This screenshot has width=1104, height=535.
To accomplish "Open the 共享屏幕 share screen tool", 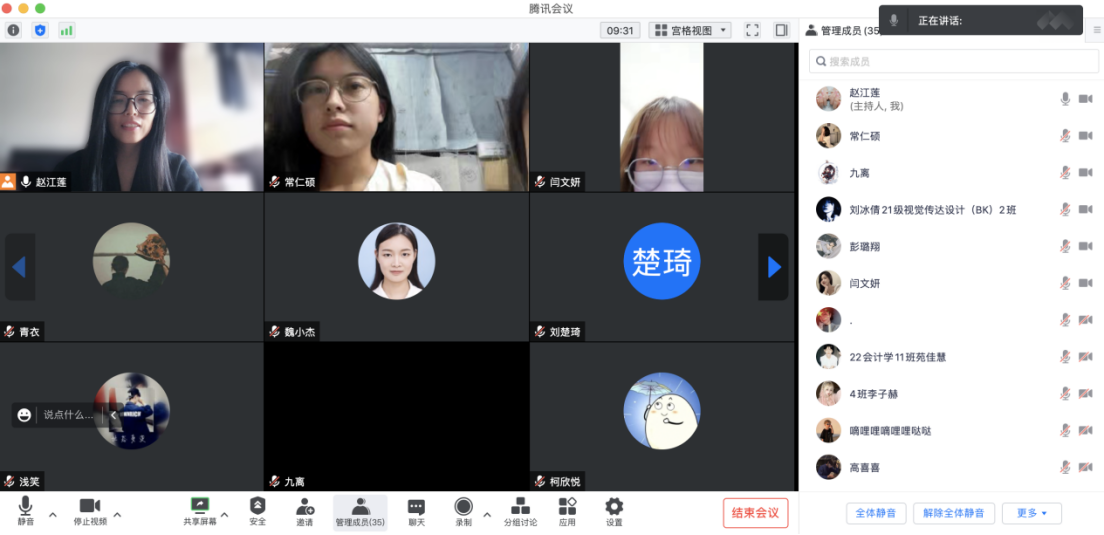I will coord(199,511).
